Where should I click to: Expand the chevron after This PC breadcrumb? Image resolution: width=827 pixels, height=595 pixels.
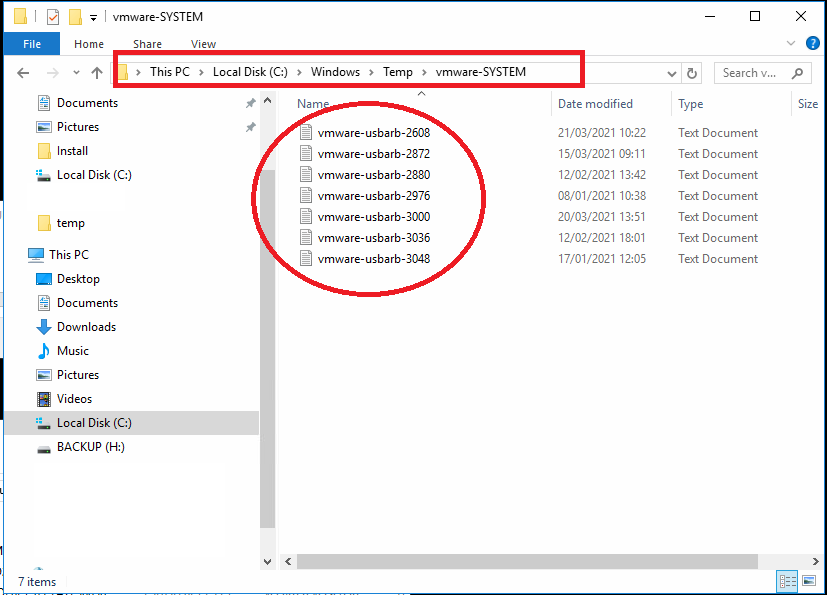point(201,72)
